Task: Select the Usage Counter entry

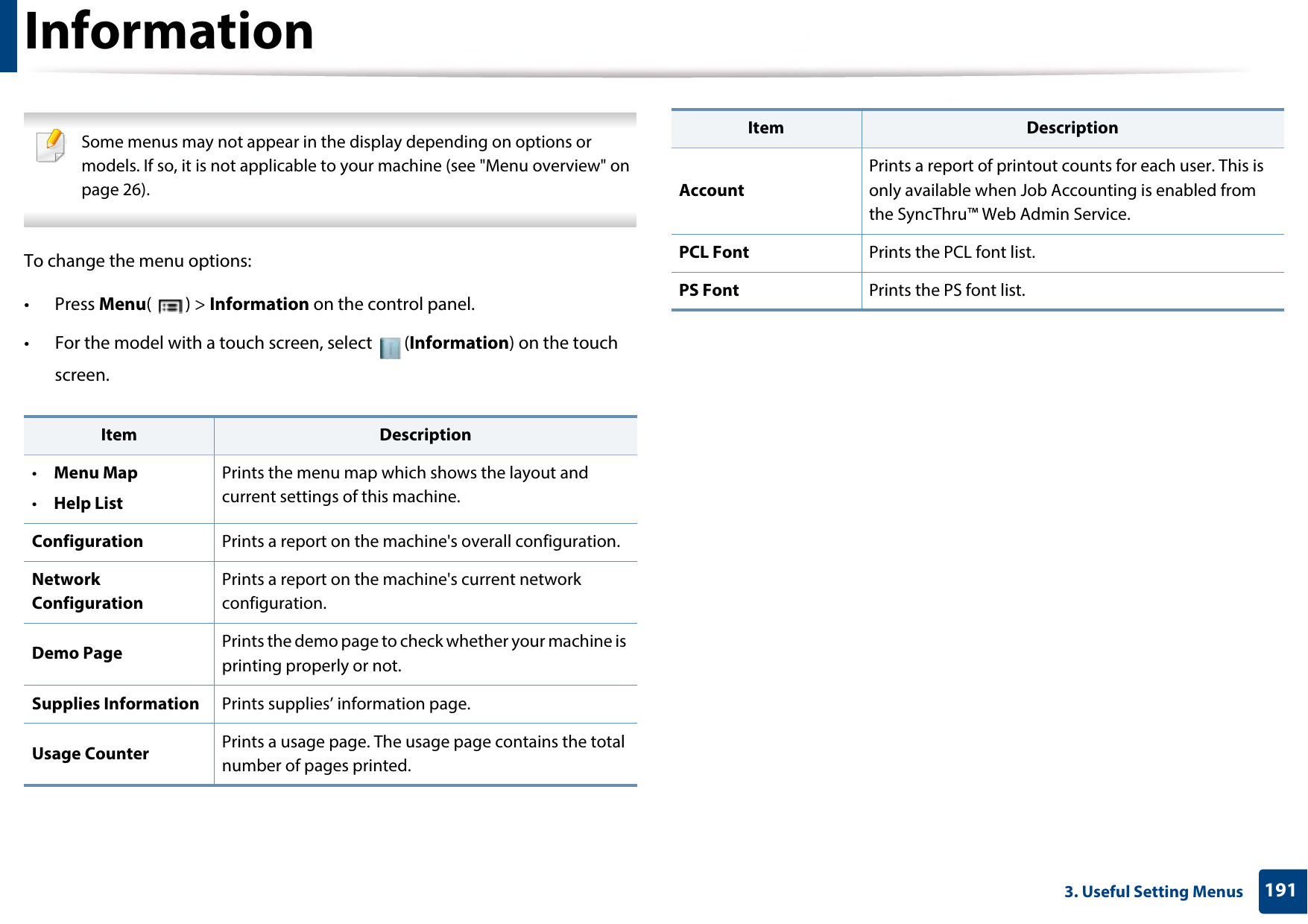Action: [x=90, y=754]
